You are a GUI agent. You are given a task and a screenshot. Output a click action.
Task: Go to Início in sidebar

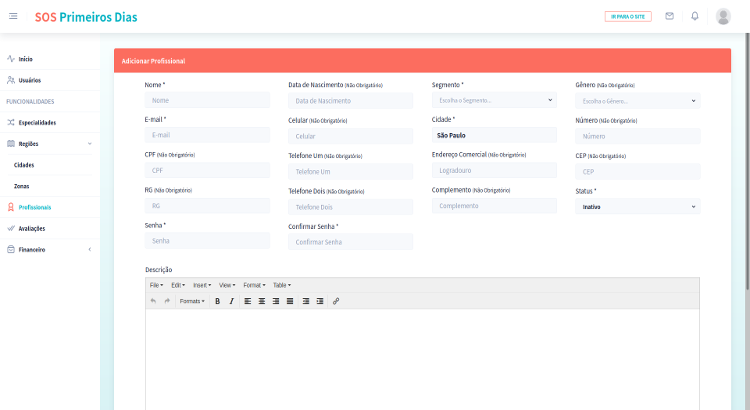point(25,59)
